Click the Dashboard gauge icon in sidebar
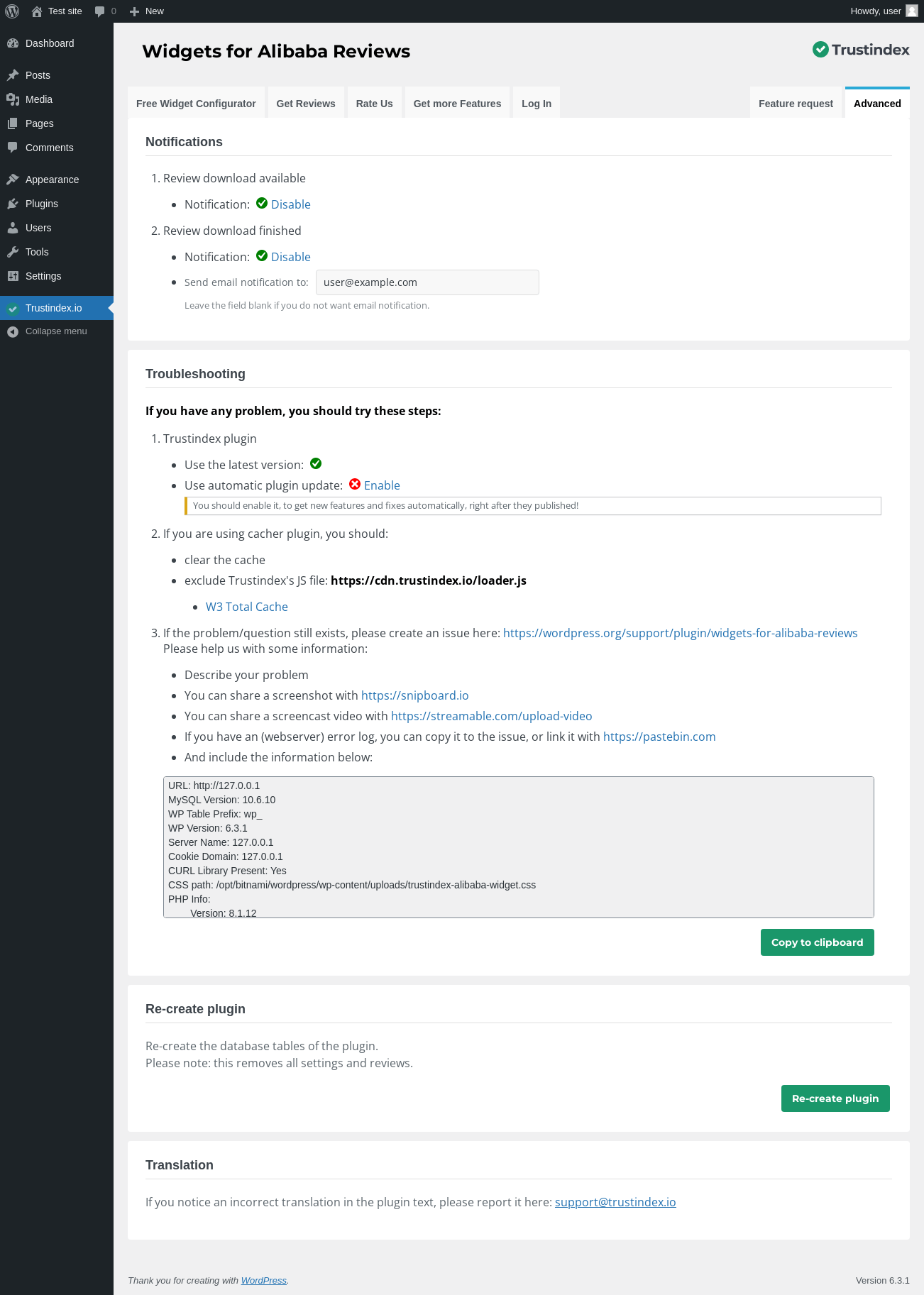Viewport: 924px width, 1295px height. (13, 43)
